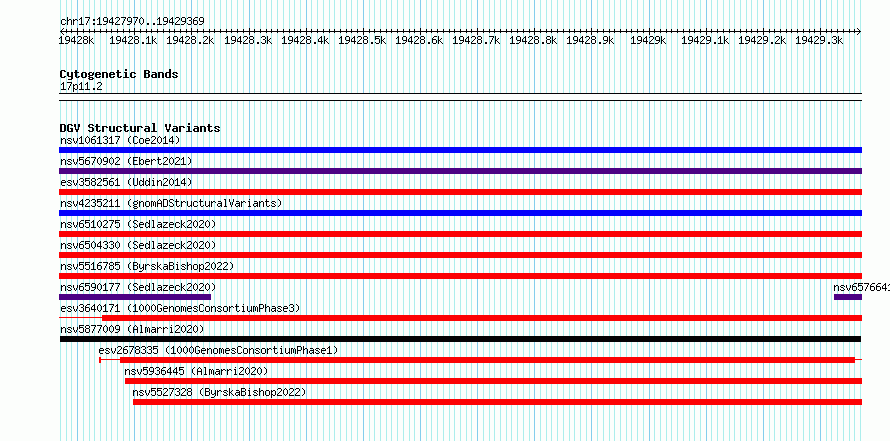Click the 17p11.2 band label
This screenshot has height=441, width=890.
pyautogui.click(x=81, y=87)
